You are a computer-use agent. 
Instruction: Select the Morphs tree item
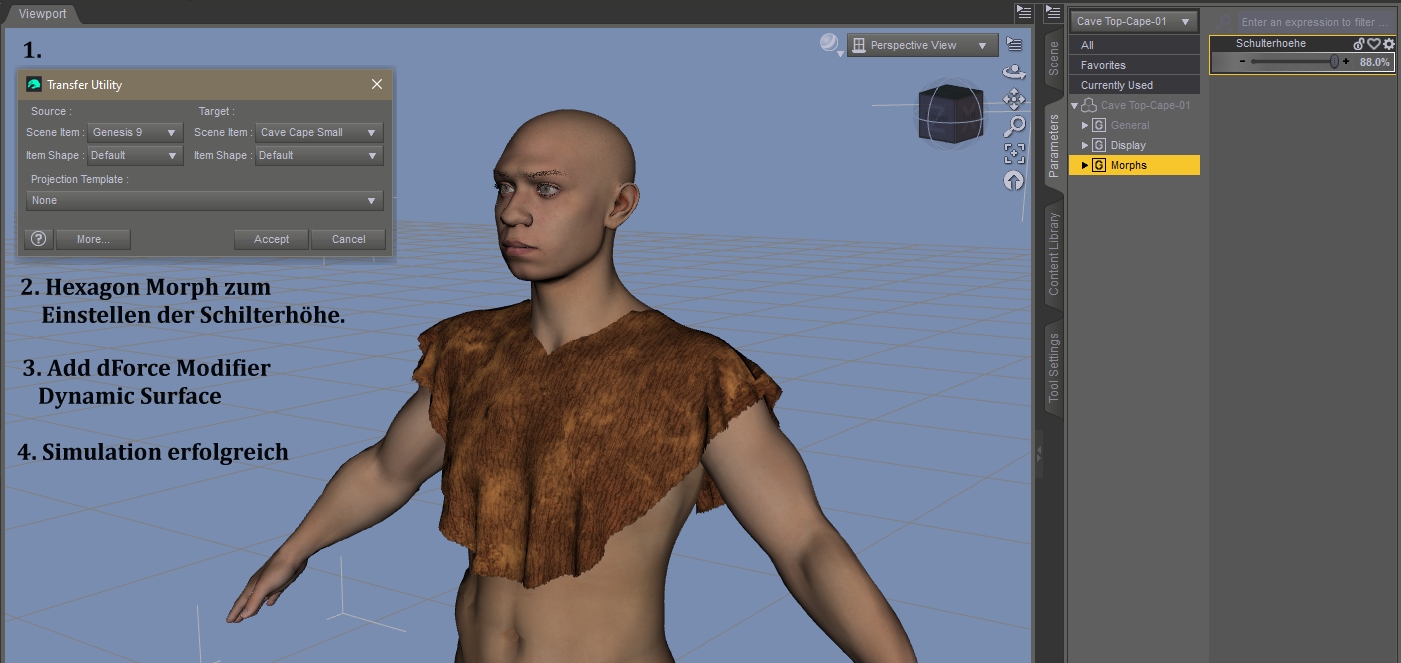click(x=1134, y=165)
